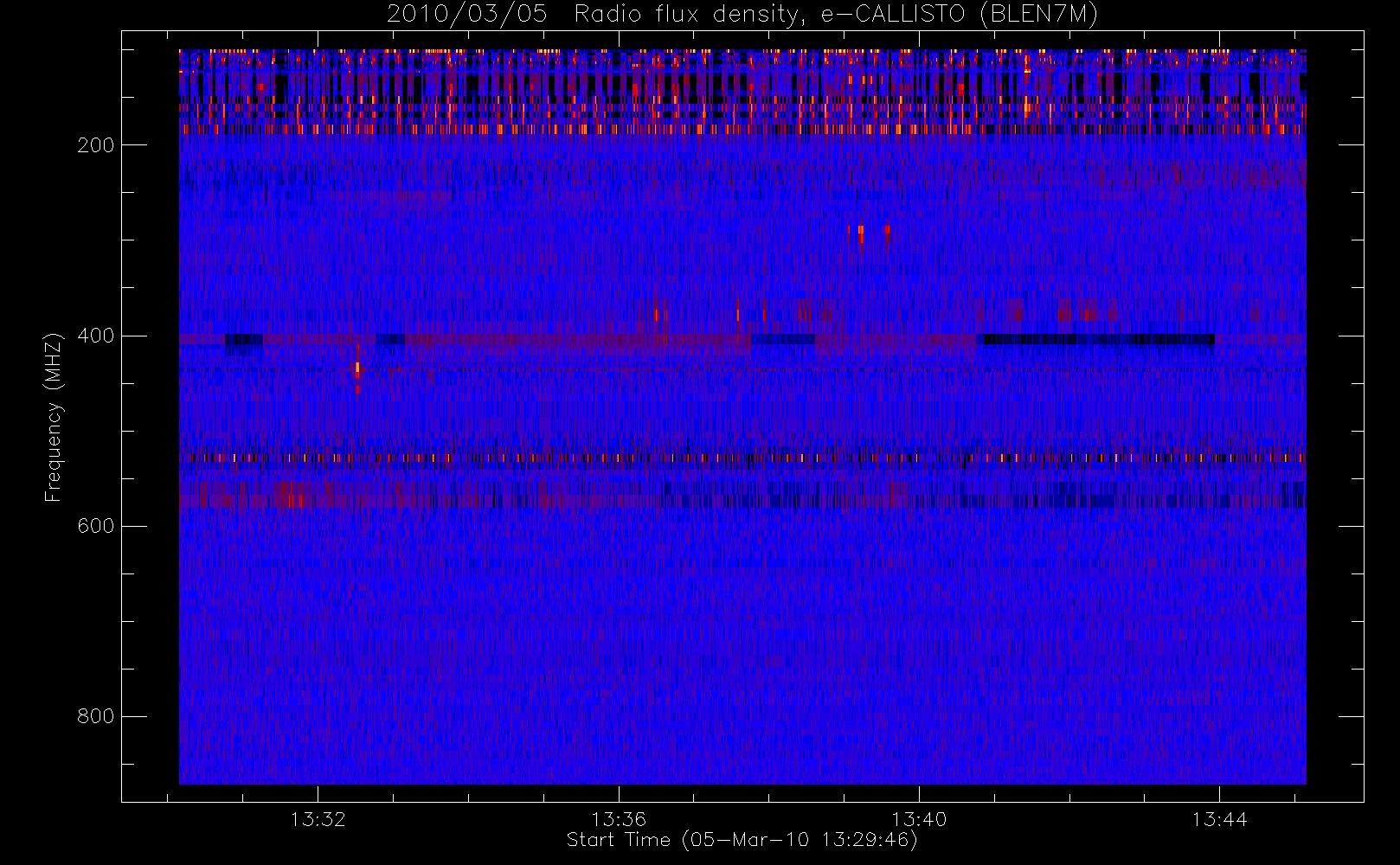Viewport: 1400px width, 865px height.
Task: Click the bright burst near 13:32 below 400 MHz
Action: (357, 369)
